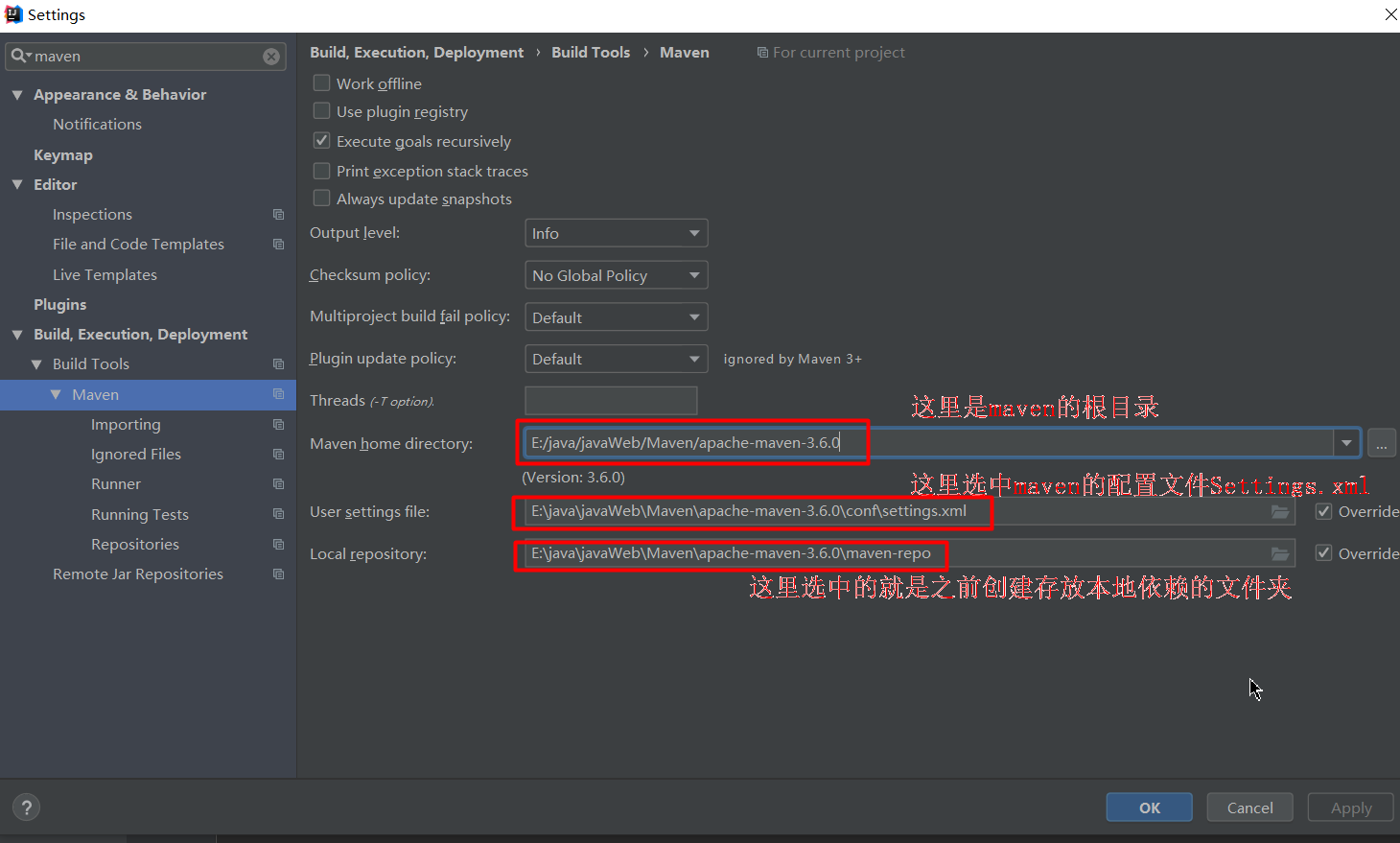The image size is (1400, 843).
Task: Collapse Build, Execution, Deployment tree node
Action: (17, 335)
